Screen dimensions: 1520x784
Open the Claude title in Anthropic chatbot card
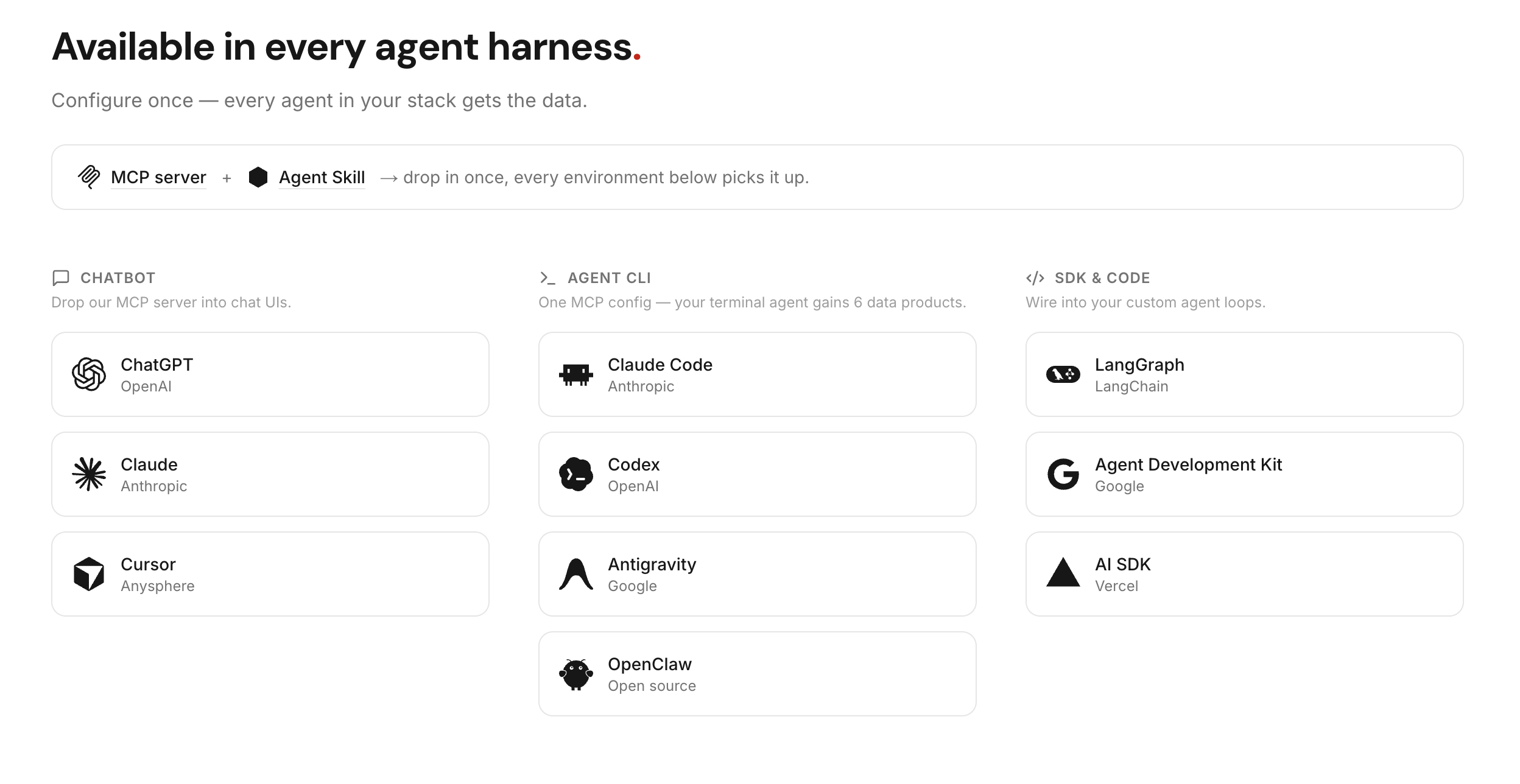149,464
